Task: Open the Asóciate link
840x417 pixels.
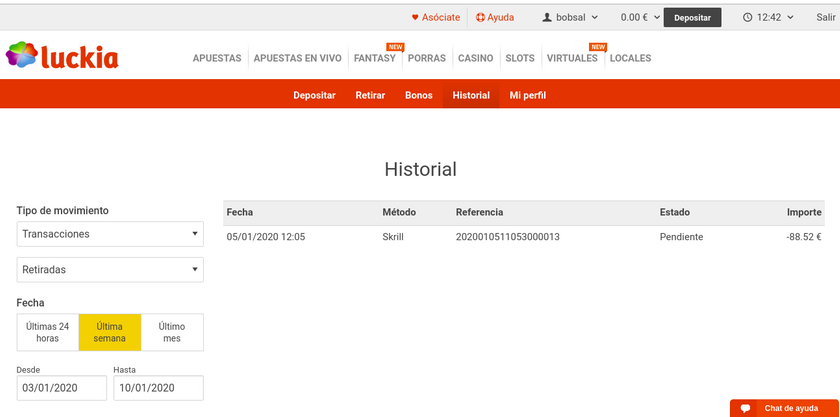Action: (x=440, y=17)
